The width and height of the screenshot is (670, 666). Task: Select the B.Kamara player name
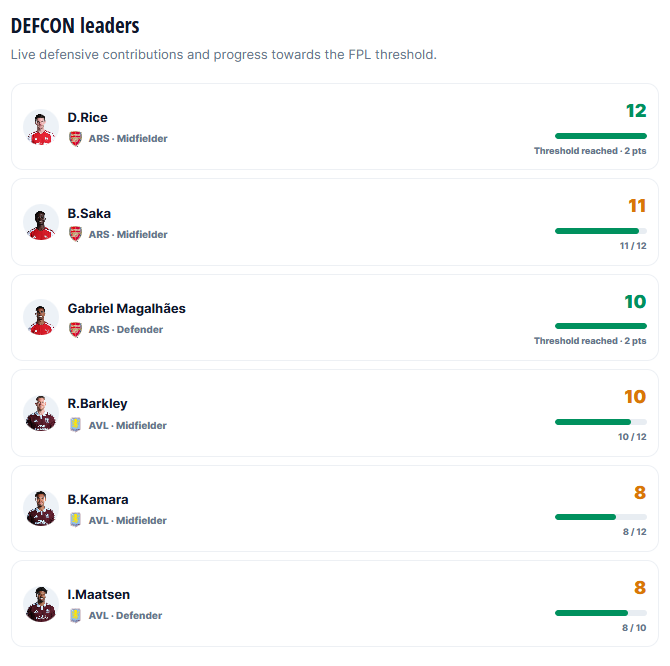[x=98, y=499]
